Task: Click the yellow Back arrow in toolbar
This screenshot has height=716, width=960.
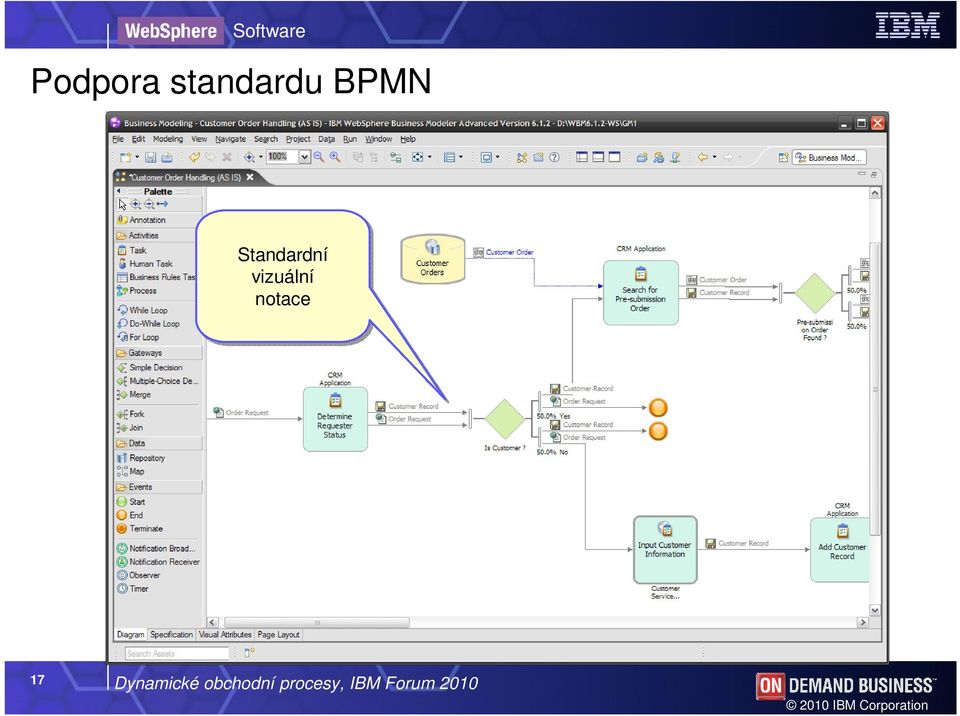Action: 702,157
